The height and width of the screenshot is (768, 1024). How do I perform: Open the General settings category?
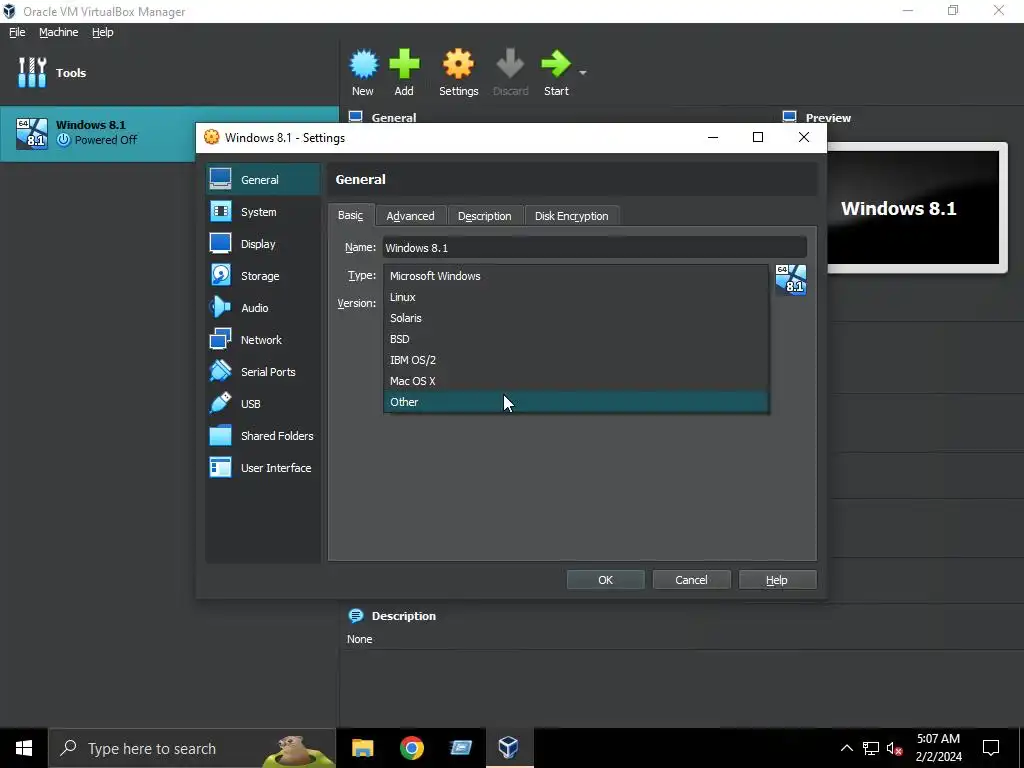click(263, 180)
